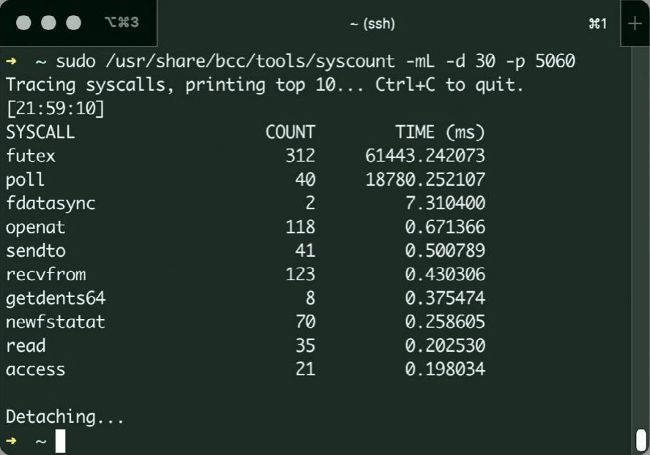Click the COUNT column header
Screen dimensions: 650x455
pos(290,131)
